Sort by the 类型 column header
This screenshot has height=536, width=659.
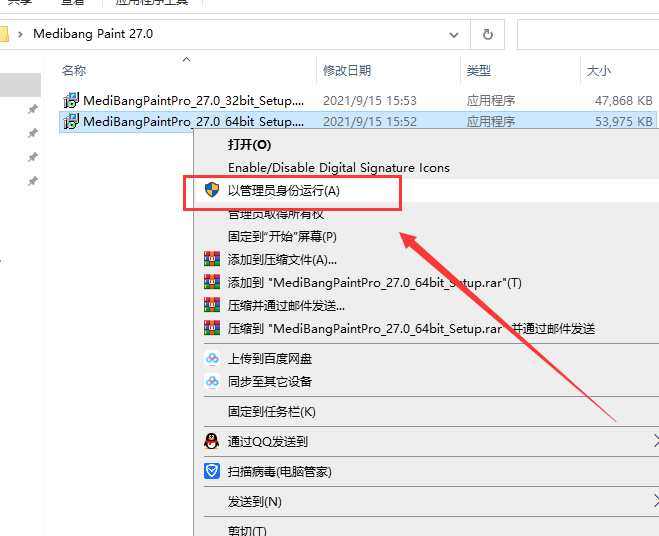click(x=478, y=70)
